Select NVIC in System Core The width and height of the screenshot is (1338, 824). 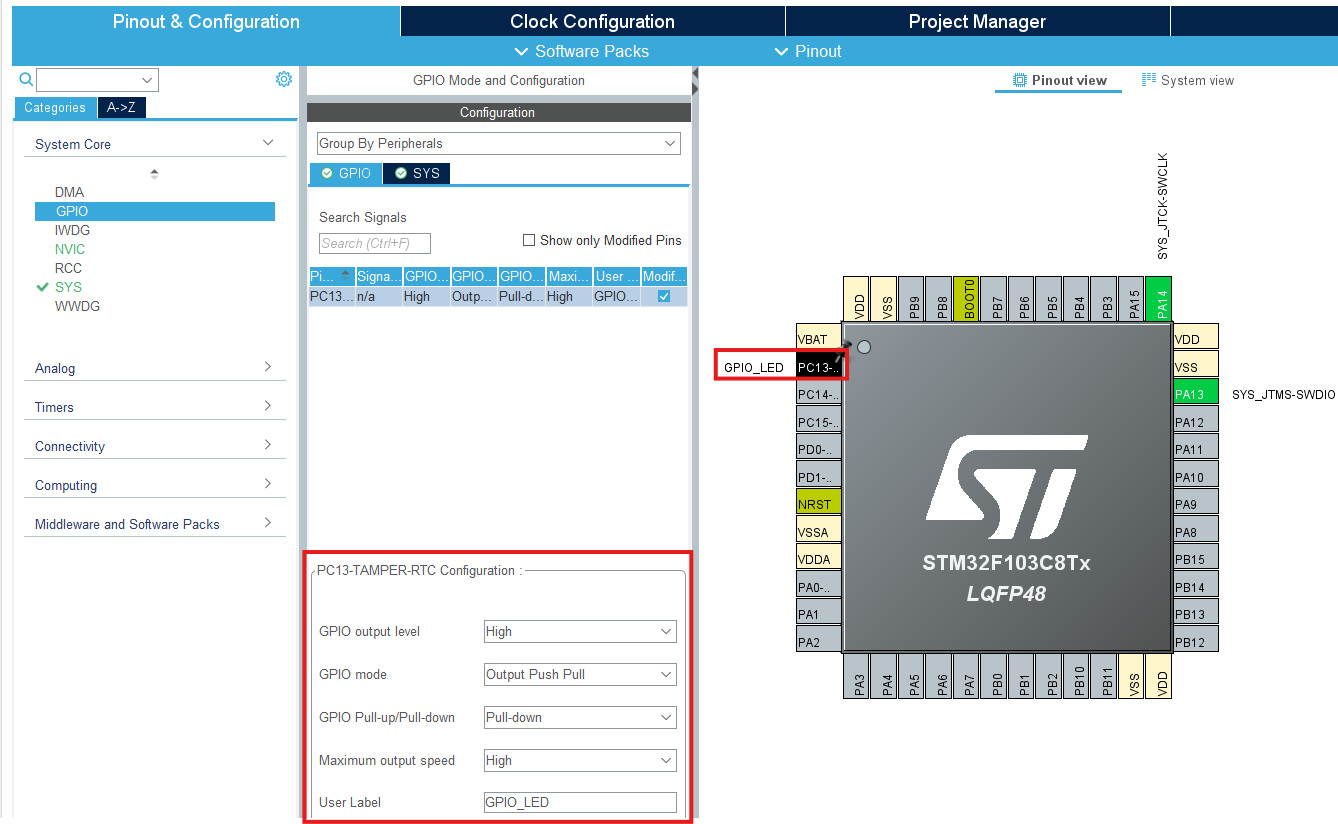(x=70, y=249)
